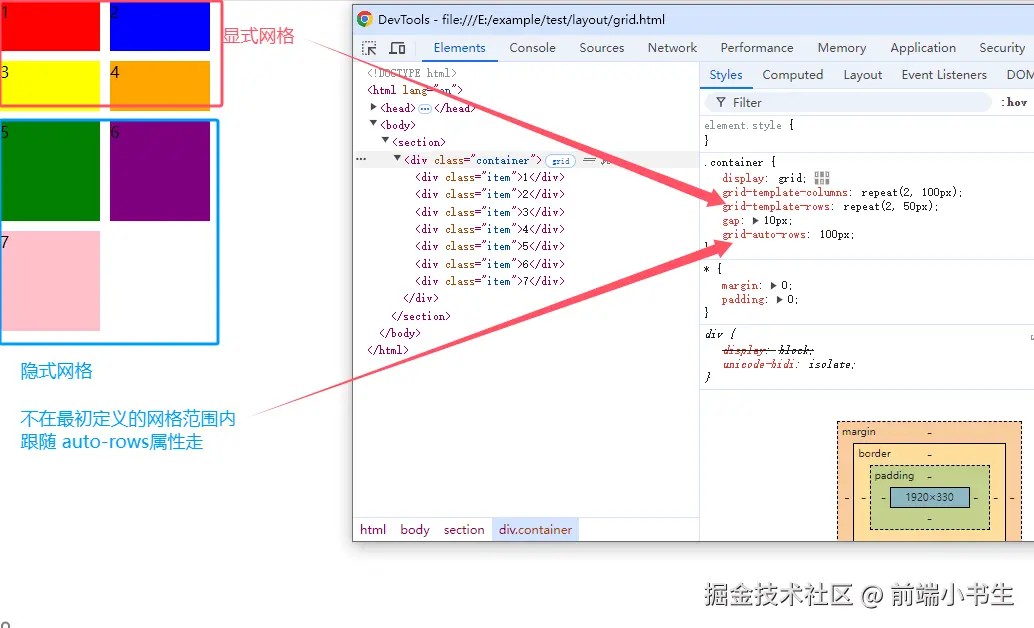1034x628 pixels.
Task: Select the div item 6 DOM row
Action: (x=490, y=264)
